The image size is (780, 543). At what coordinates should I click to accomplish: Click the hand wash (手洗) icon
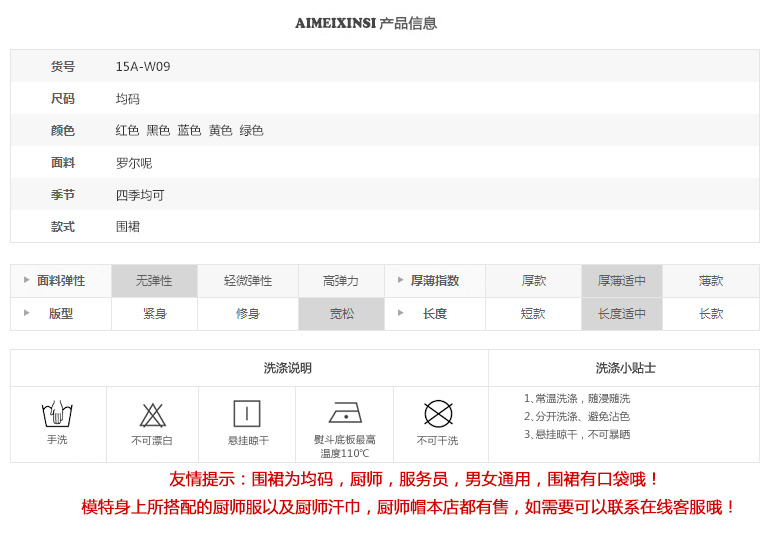[x=57, y=413]
